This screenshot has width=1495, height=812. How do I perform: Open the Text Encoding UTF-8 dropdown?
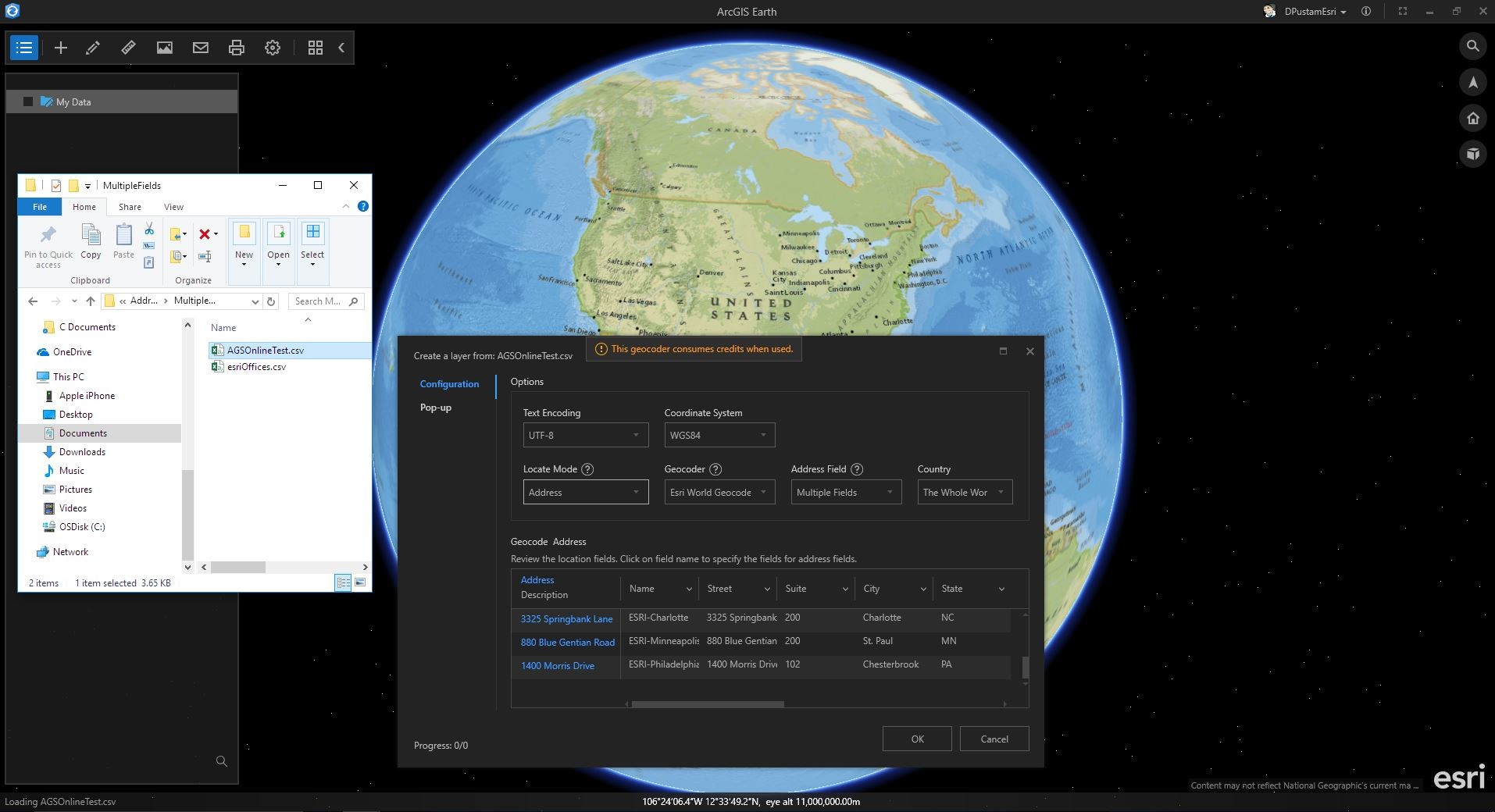586,435
